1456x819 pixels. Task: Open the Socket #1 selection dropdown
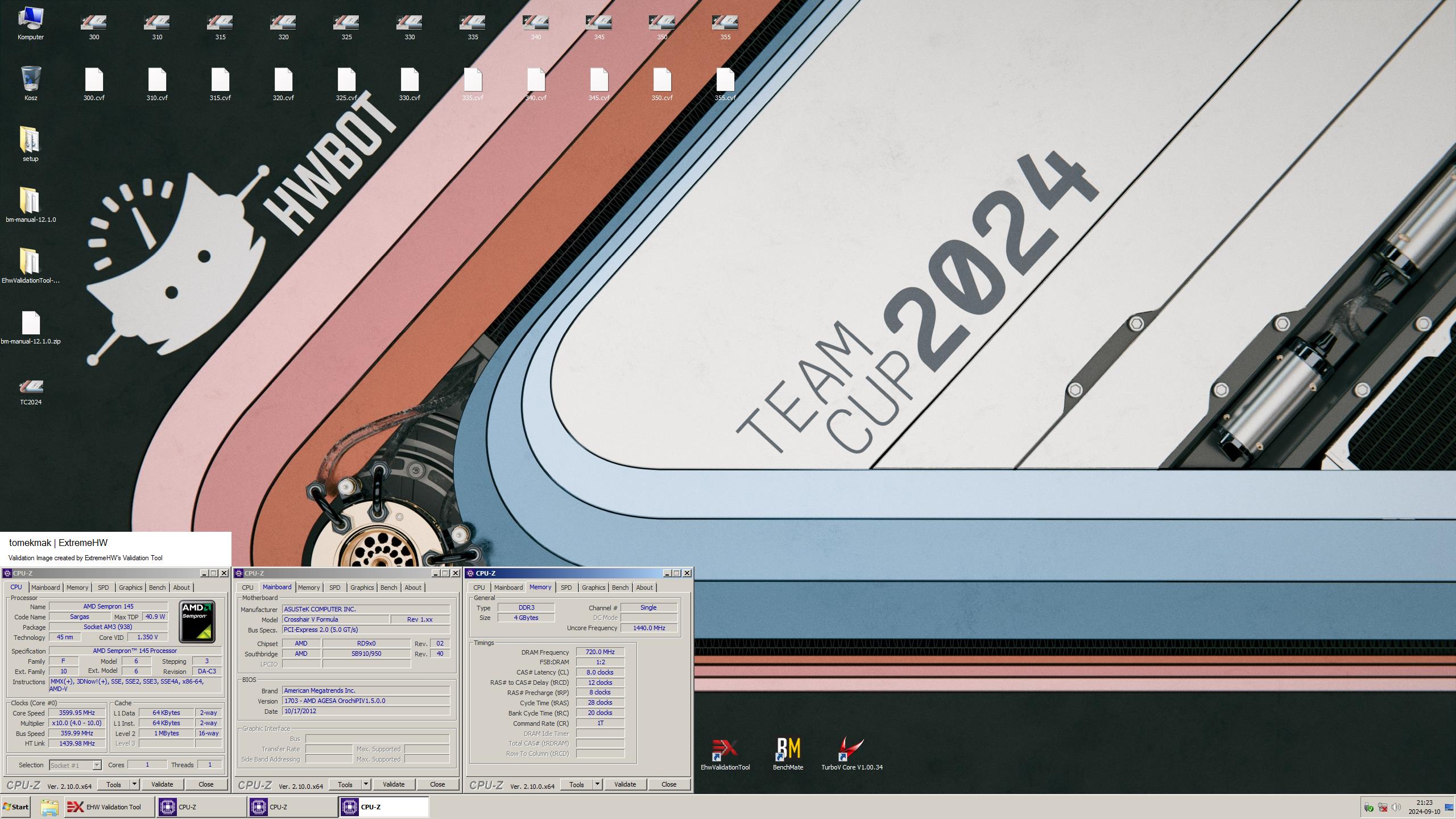pyautogui.click(x=76, y=766)
